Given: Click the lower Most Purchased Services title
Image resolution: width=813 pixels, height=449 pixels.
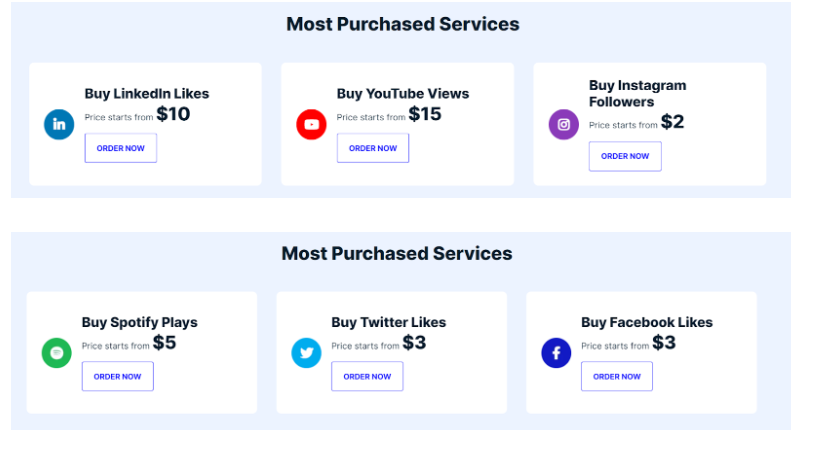Looking at the screenshot, I should (397, 254).
